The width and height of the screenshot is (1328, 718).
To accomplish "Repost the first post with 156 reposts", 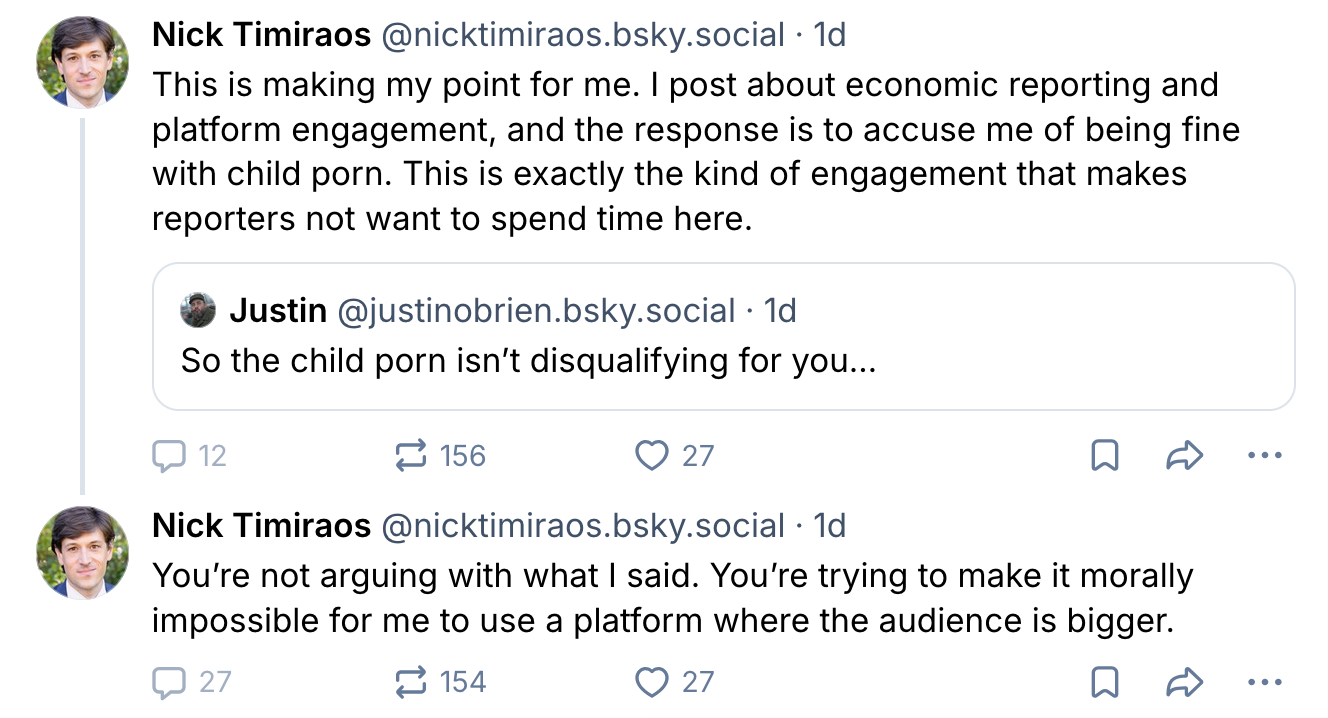I will [x=410, y=456].
